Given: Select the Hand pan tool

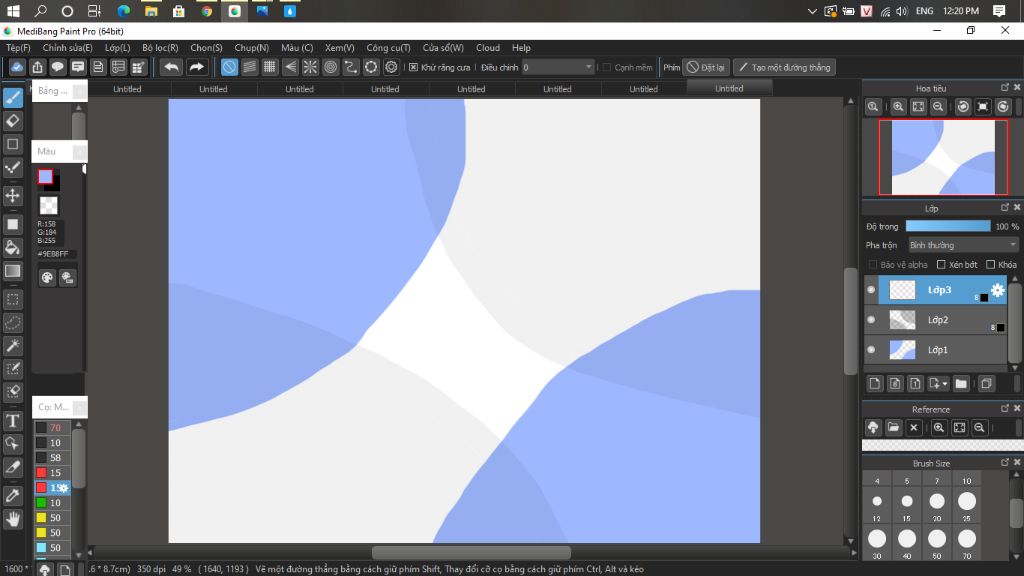Looking at the screenshot, I should click(13, 519).
